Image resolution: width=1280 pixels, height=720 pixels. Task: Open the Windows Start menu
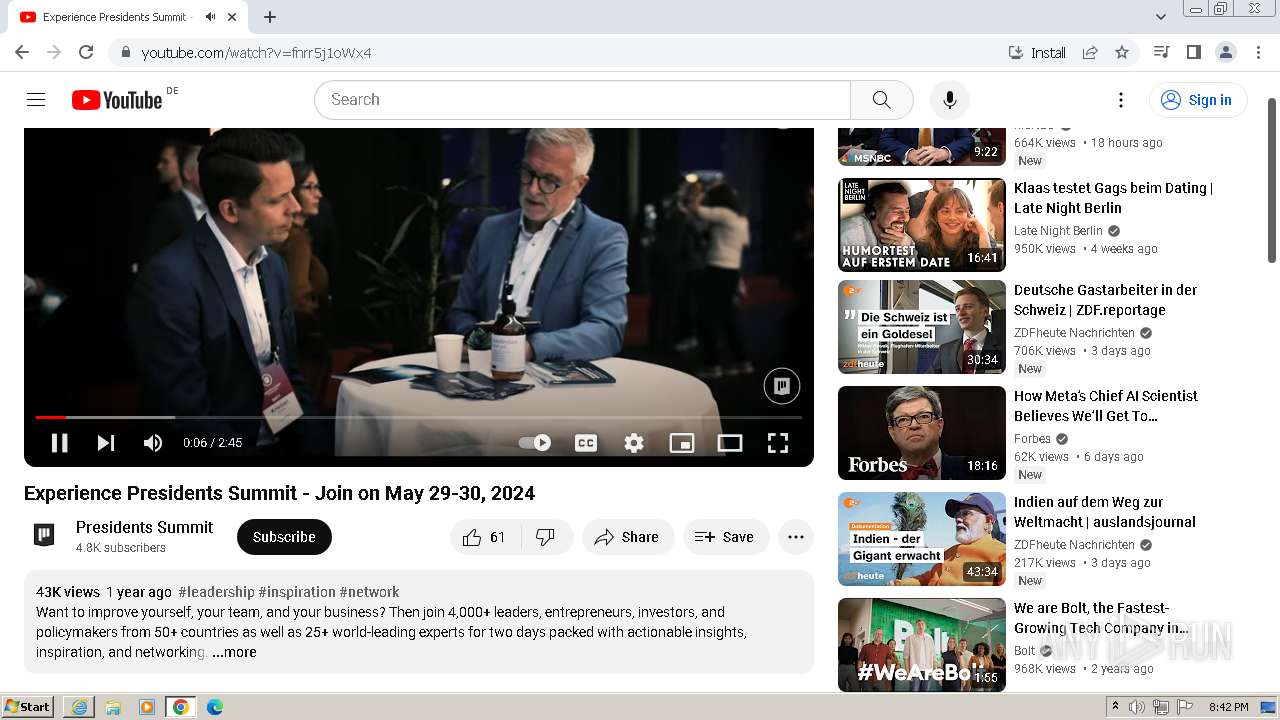point(28,707)
